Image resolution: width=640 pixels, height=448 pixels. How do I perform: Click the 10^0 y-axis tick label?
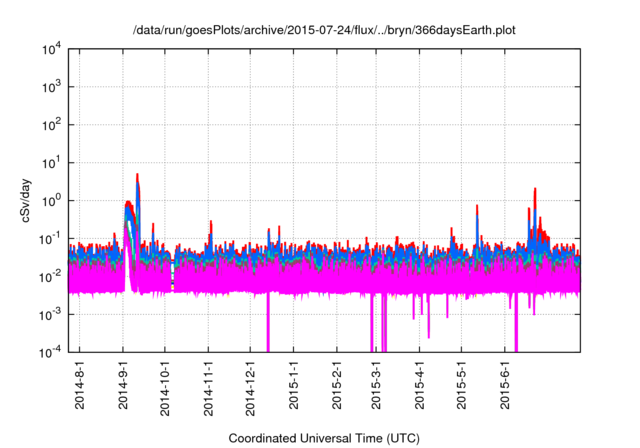(x=51, y=201)
